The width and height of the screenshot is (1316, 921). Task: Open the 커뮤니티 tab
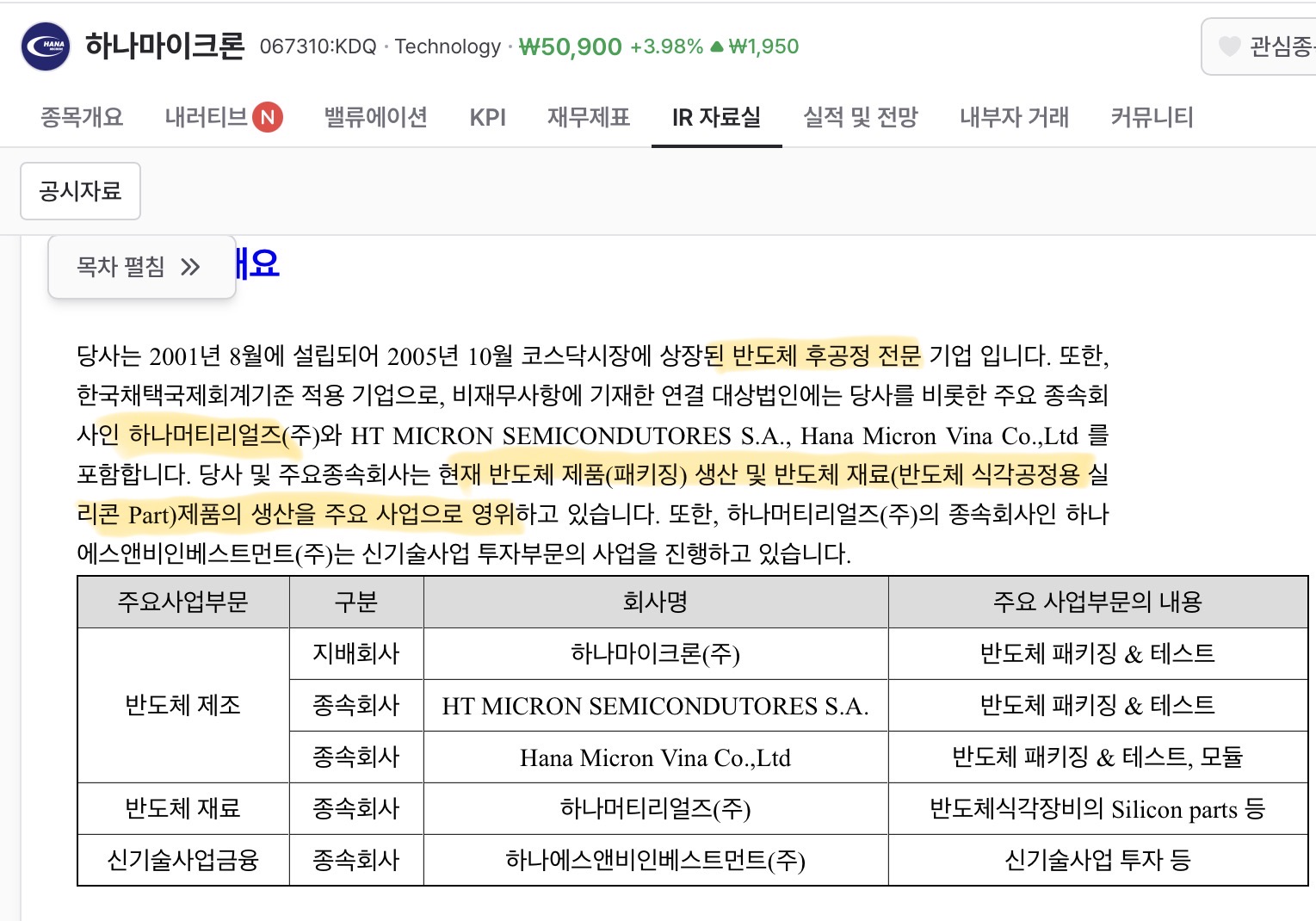click(x=1152, y=117)
